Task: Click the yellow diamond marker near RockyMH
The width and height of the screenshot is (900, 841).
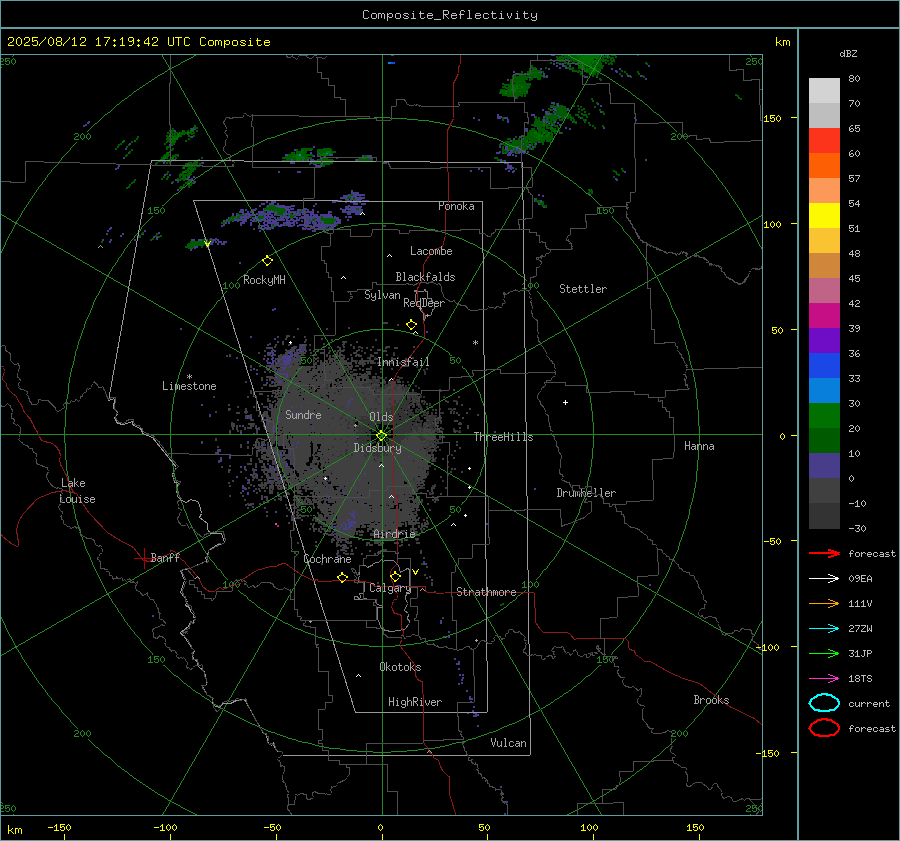Action: (x=267, y=261)
